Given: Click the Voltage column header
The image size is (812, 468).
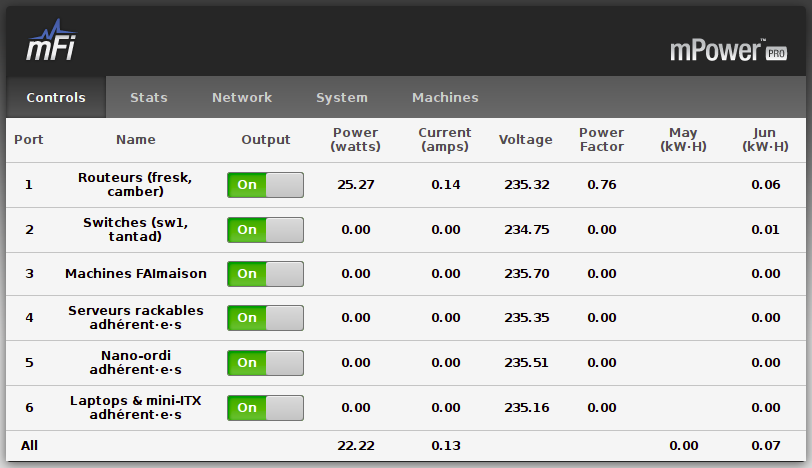Looking at the screenshot, I should (526, 140).
